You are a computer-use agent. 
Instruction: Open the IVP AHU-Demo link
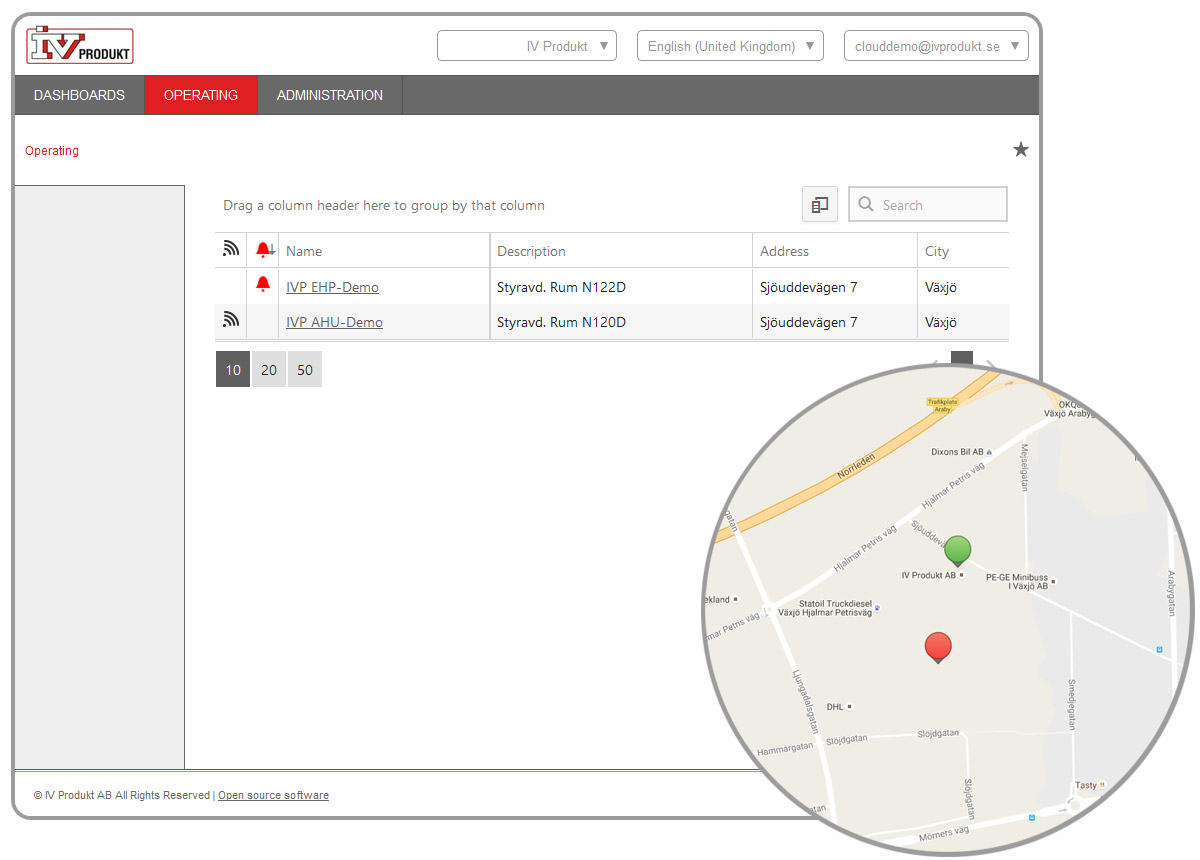click(x=334, y=322)
